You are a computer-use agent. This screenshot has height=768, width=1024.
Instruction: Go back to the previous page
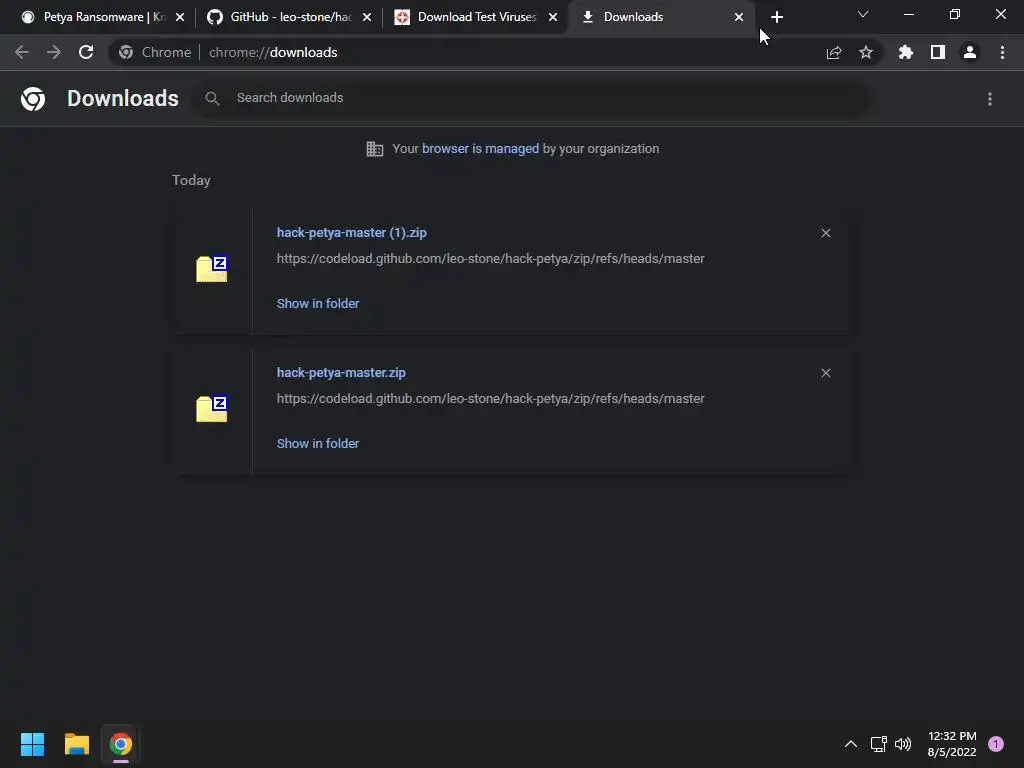22,52
